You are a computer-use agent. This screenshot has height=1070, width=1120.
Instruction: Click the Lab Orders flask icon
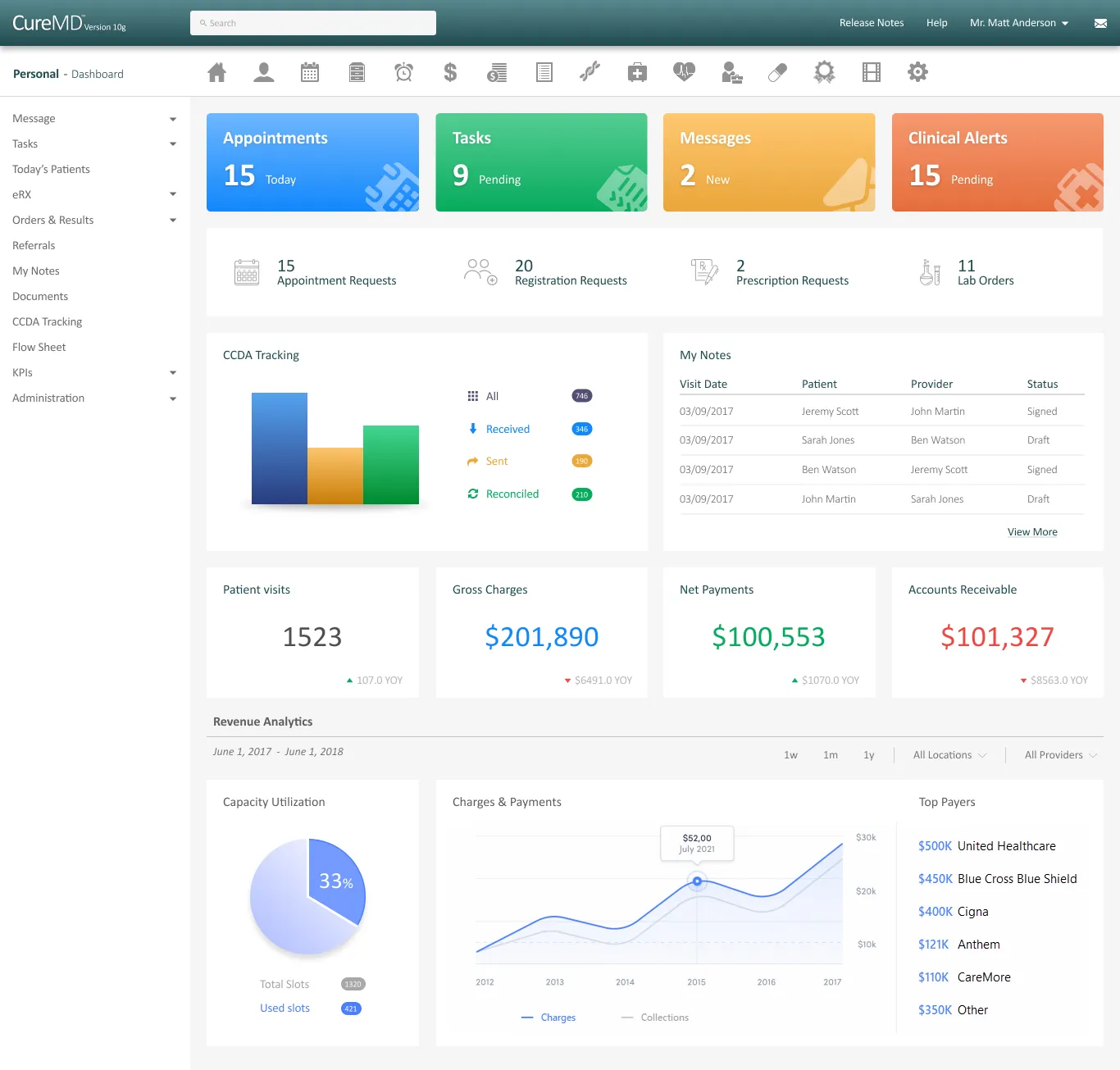(x=930, y=272)
